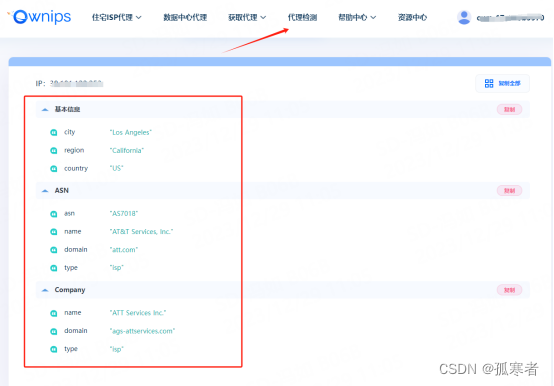554x386 pixels.
Task: Collapse the 基本信息 section
Action: click(45, 109)
